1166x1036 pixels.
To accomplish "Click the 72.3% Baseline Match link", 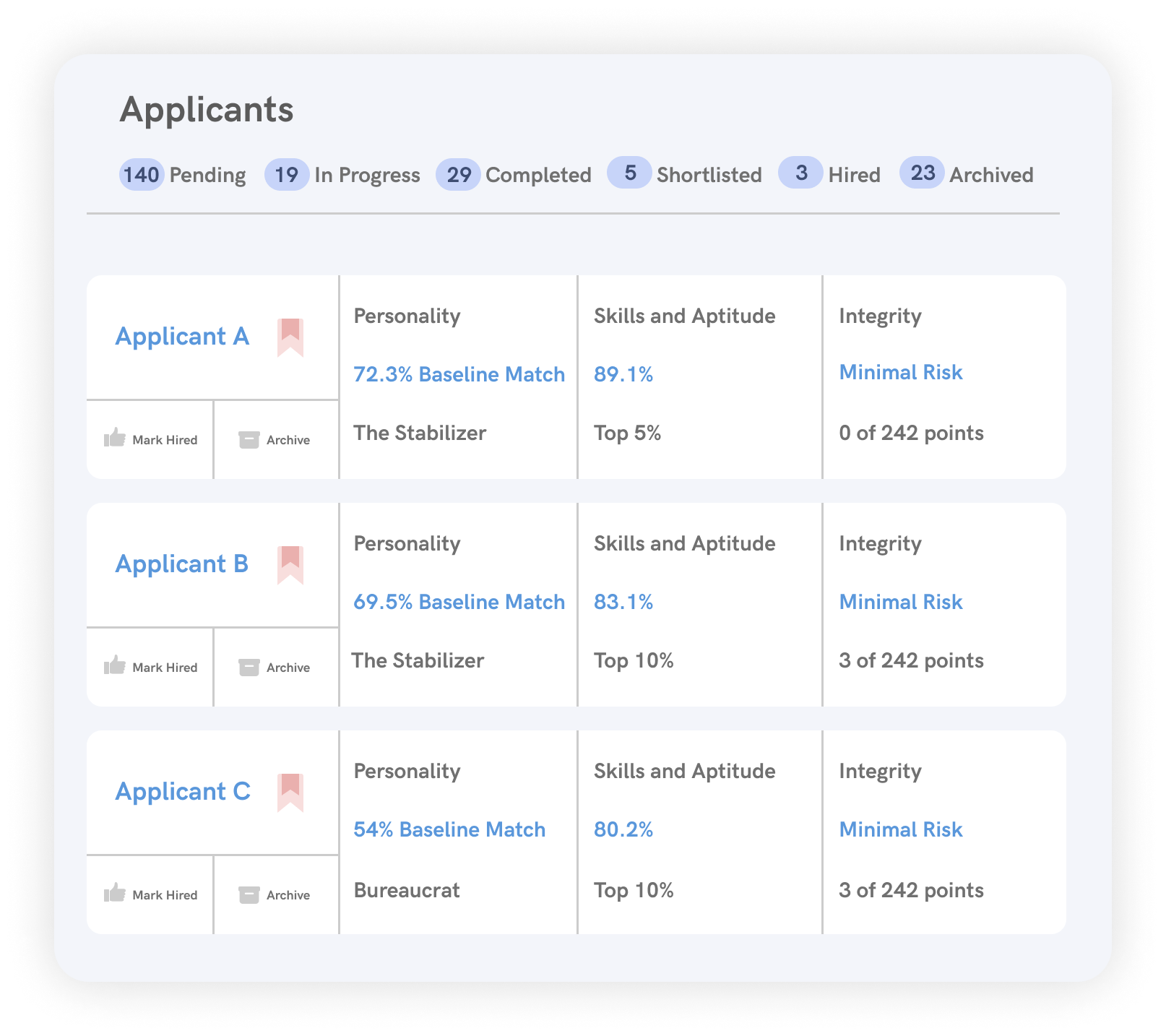I will (x=458, y=374).
